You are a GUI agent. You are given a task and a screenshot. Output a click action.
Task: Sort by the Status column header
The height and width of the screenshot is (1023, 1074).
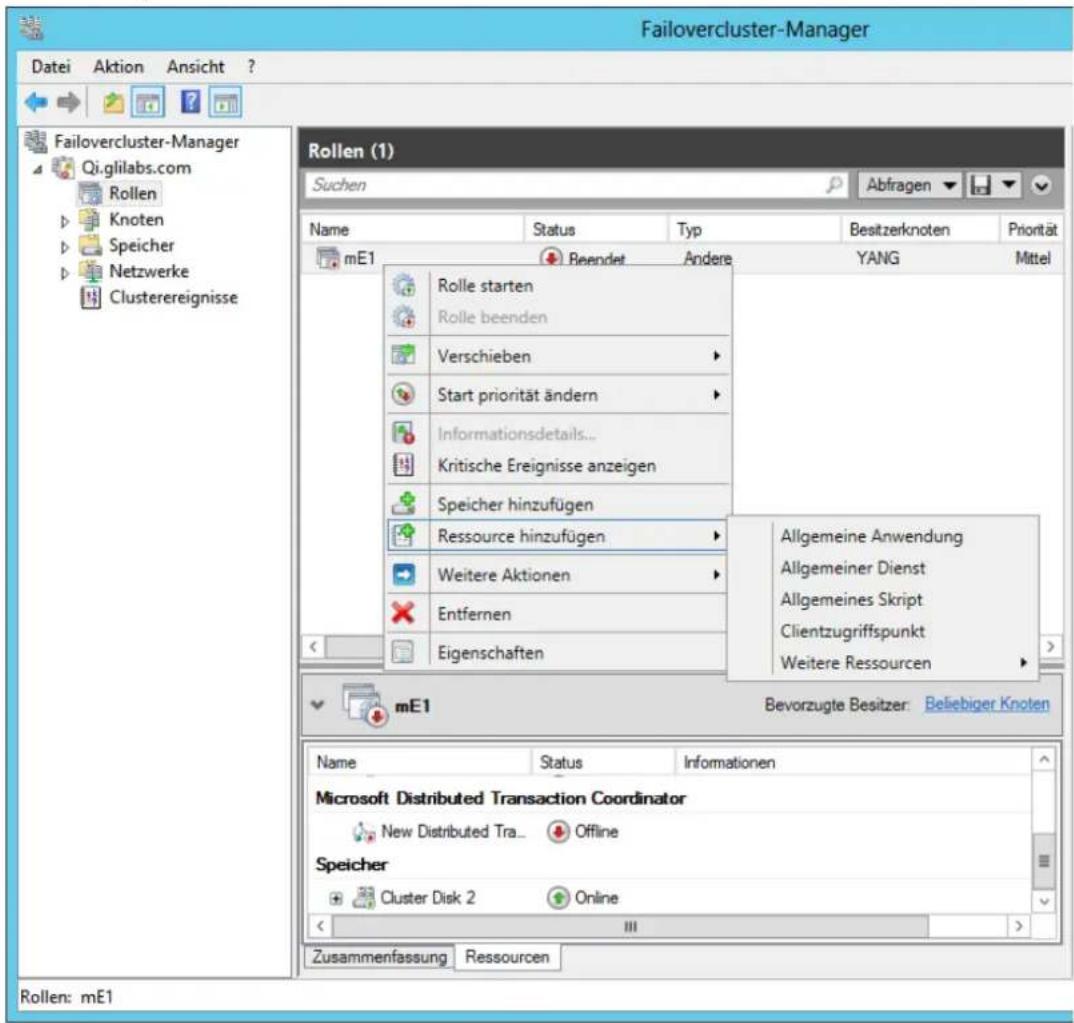[596, 229]
